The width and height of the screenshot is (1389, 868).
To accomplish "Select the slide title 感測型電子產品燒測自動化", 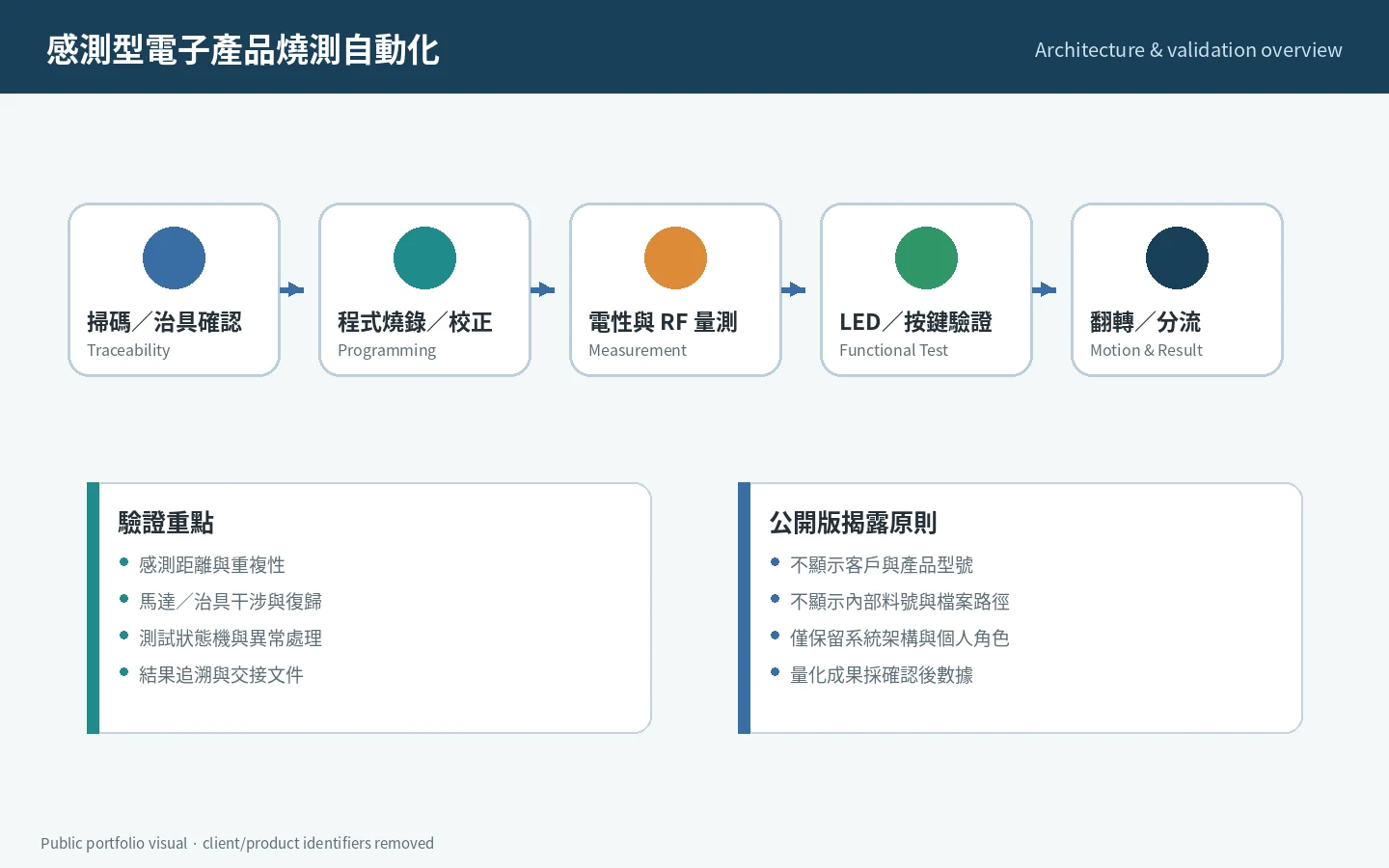I will pyautogui.click(x=243, y=49).
